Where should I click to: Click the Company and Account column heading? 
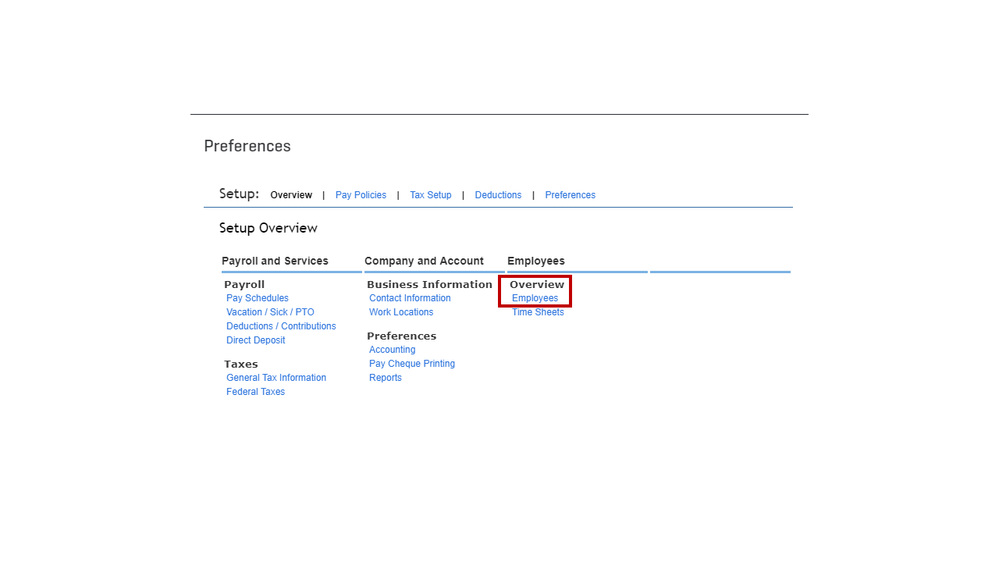click(424, 261)
